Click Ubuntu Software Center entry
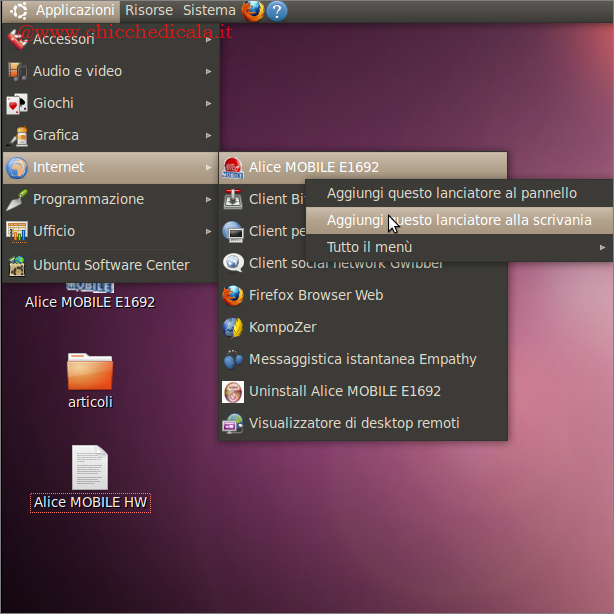The image size is (614, 614). [110, 265]
